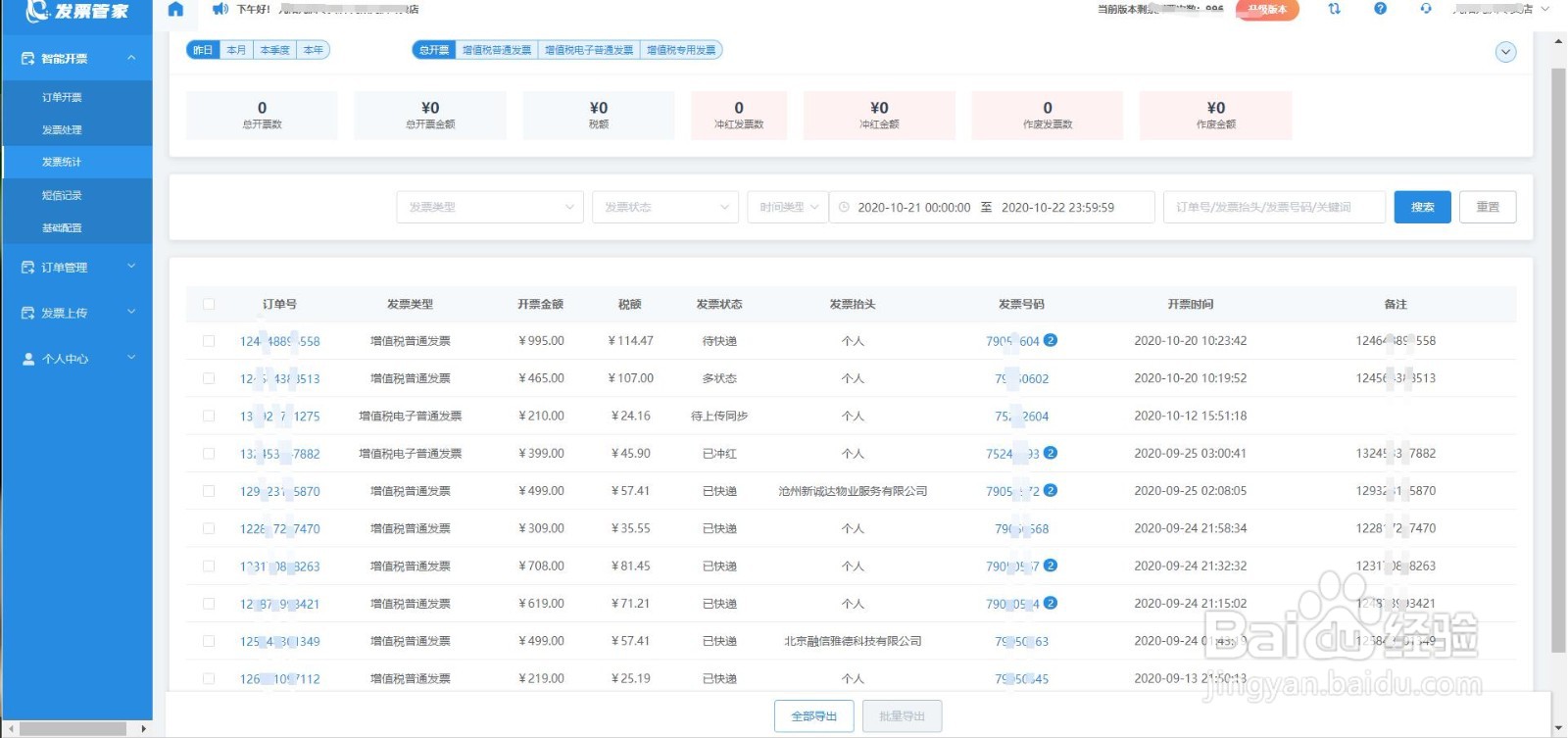The width and height of the screenshot is (1568, 738).
Task: Click the end date 2020-10-22 23:59:59
Action: tap(1057, 208)
